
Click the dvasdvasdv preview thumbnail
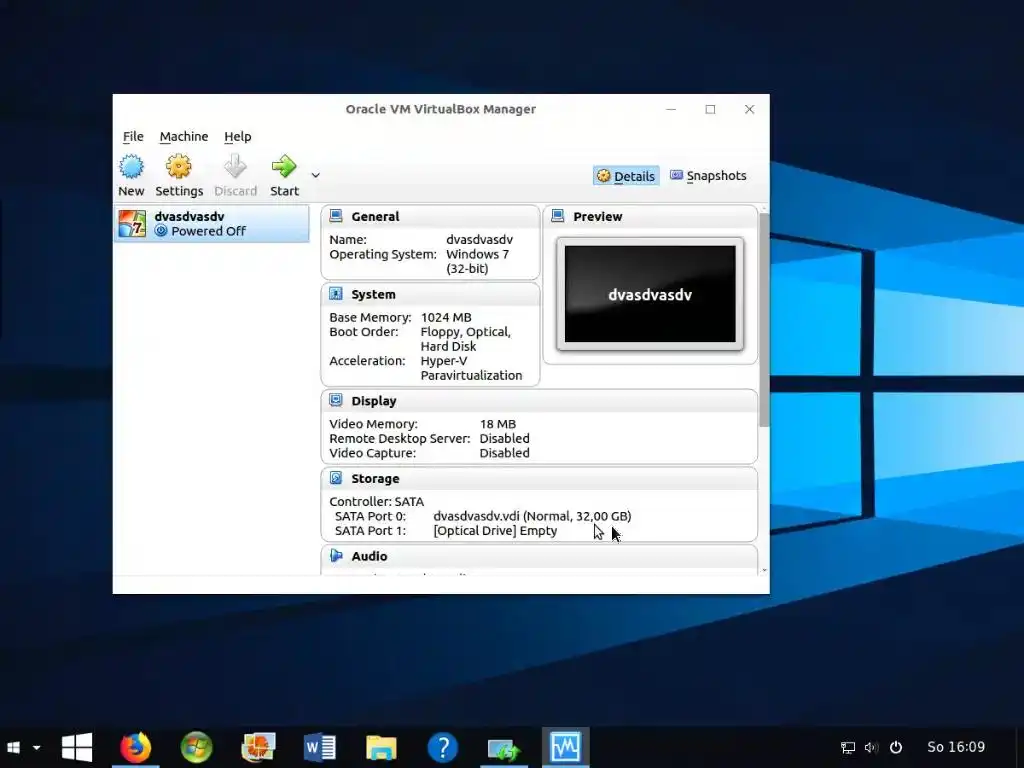coord(650,294)
